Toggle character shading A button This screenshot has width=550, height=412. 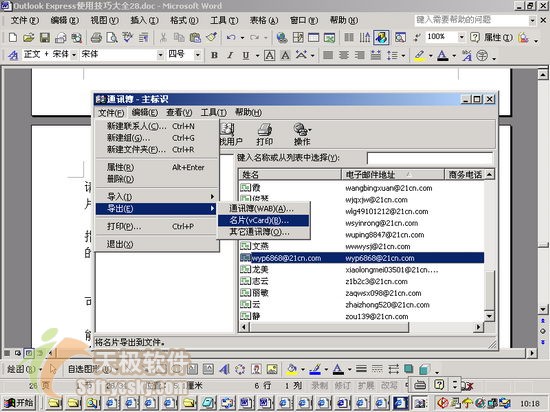point(286,55)
